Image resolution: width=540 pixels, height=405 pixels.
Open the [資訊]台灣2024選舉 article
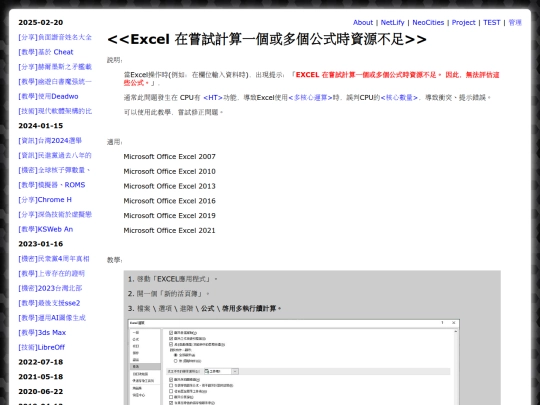(x=50, y=141)
